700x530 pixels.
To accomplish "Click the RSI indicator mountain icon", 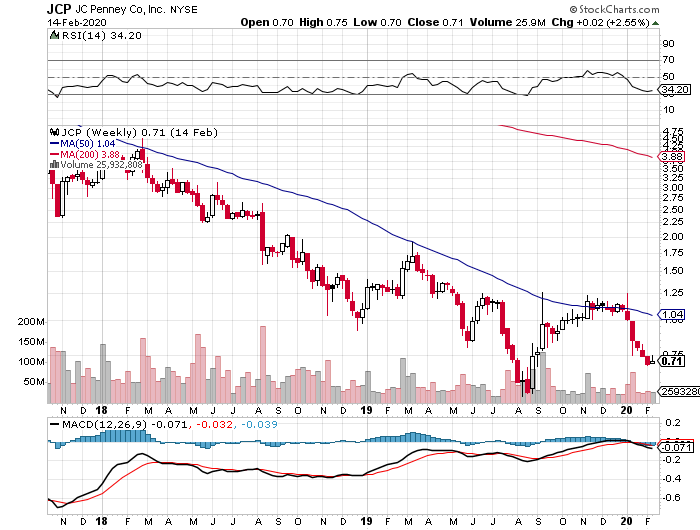I will point(54,35).
